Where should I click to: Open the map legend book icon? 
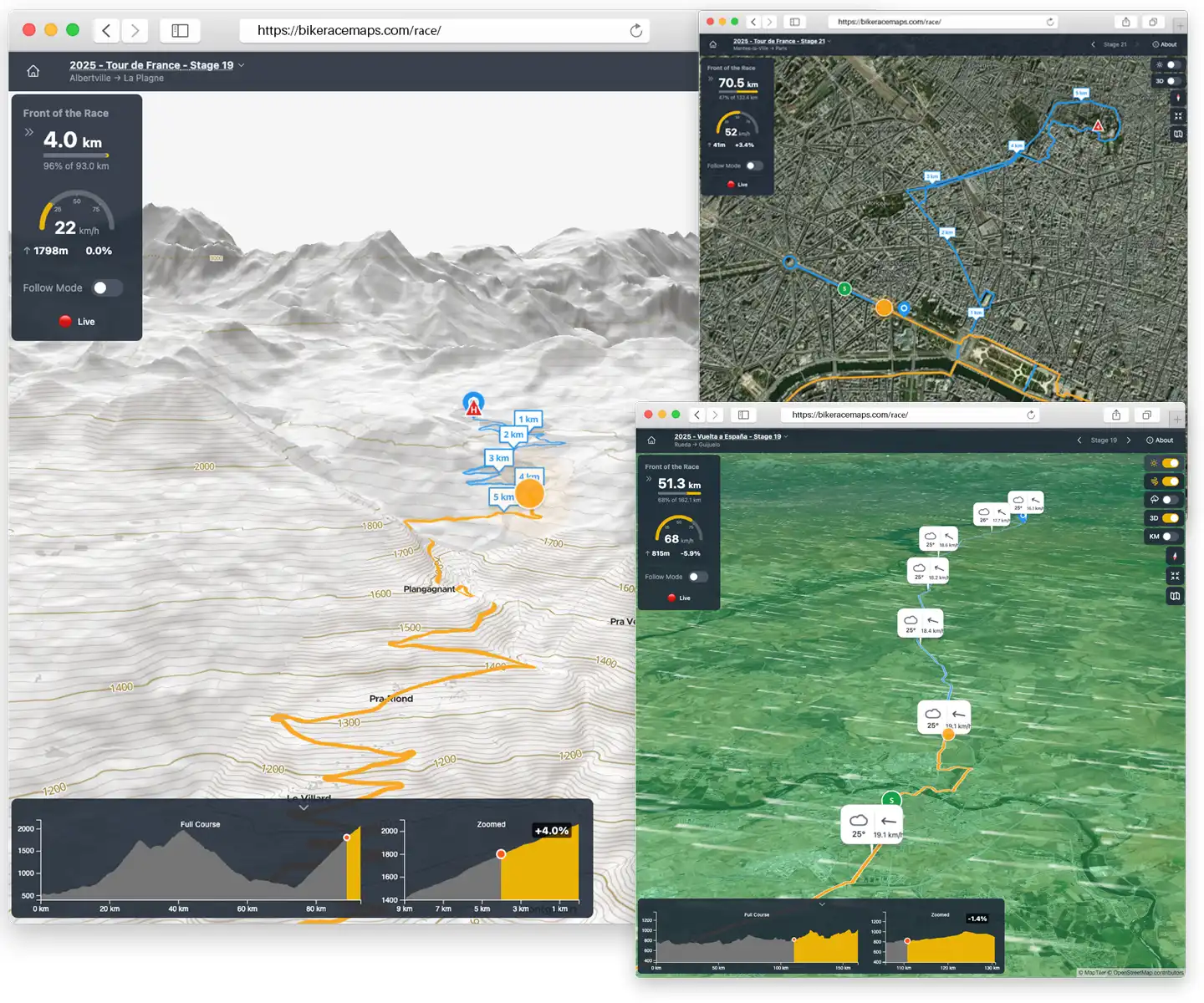click(x=1175, y=596)
